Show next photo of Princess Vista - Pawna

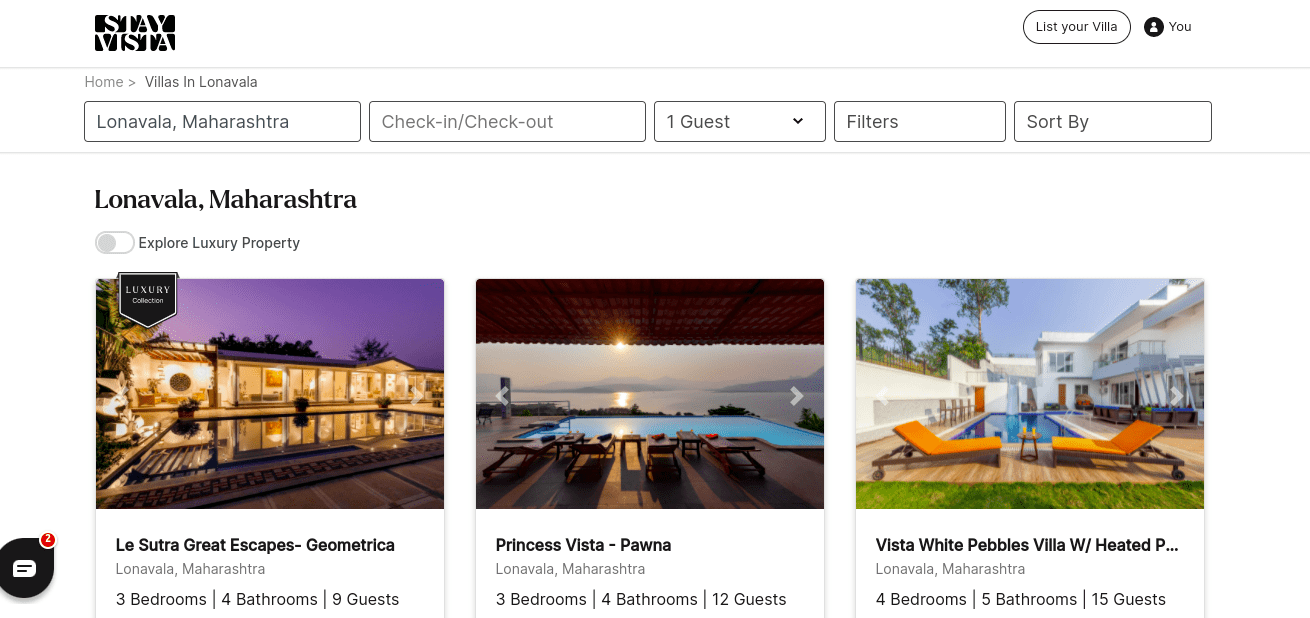pos(796,396)
